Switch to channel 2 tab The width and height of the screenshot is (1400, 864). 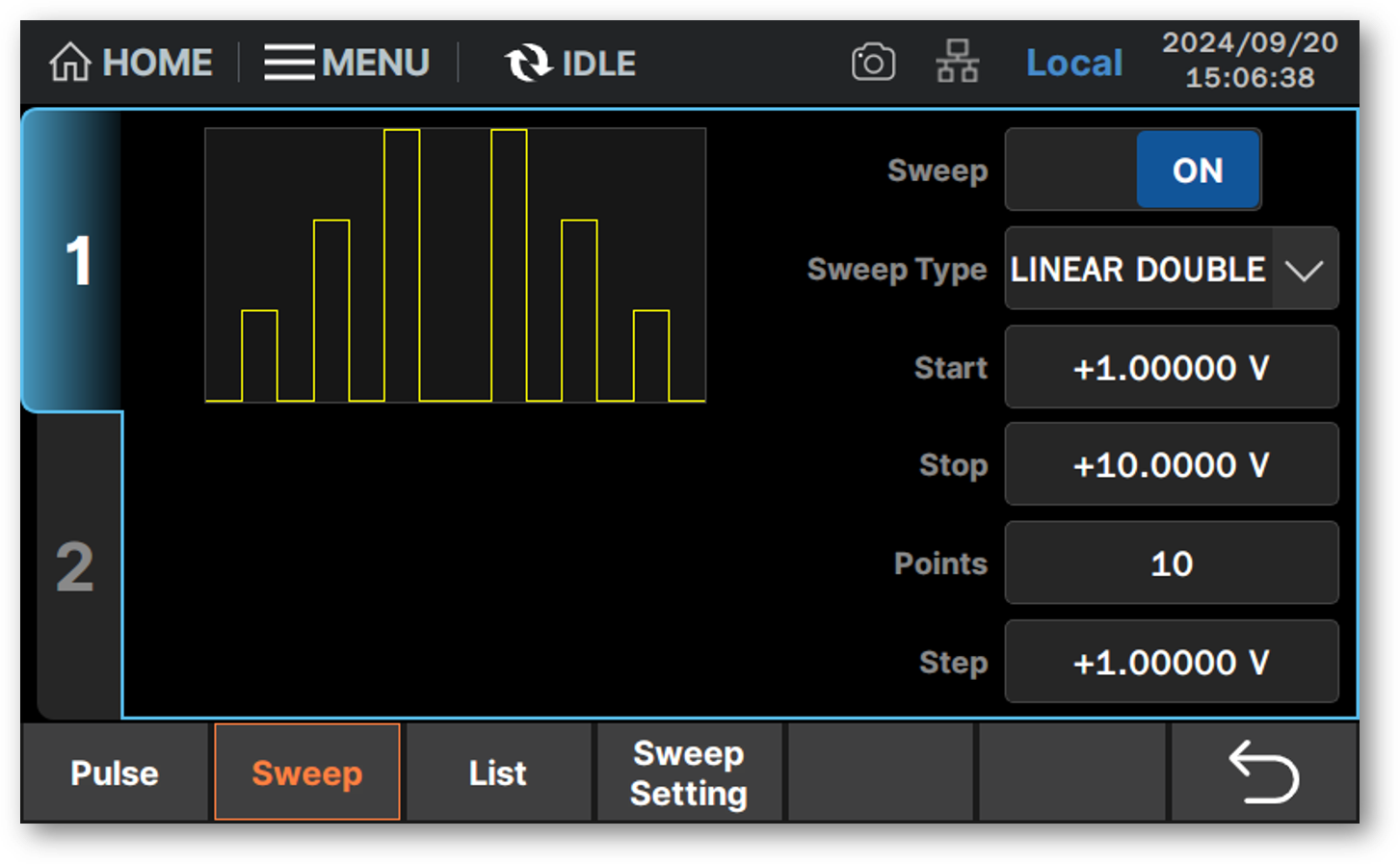point(77,566)
